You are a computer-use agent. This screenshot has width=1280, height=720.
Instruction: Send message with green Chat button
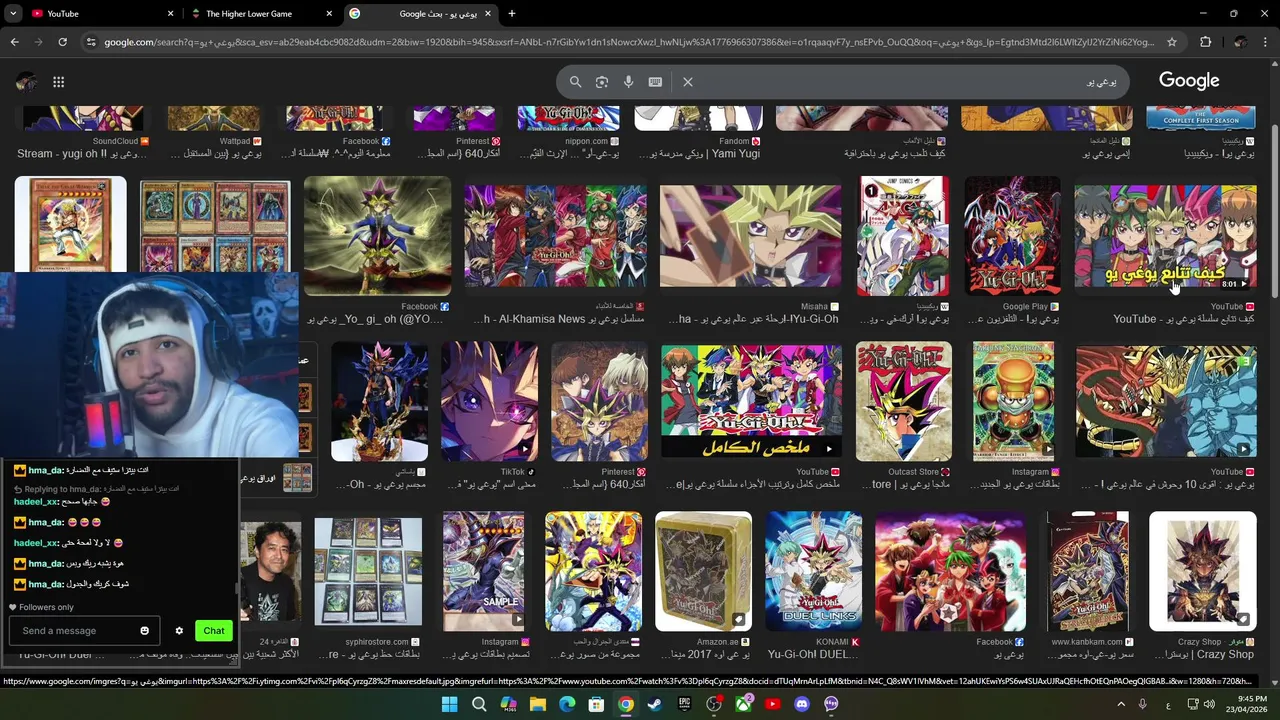pos(214,631)
